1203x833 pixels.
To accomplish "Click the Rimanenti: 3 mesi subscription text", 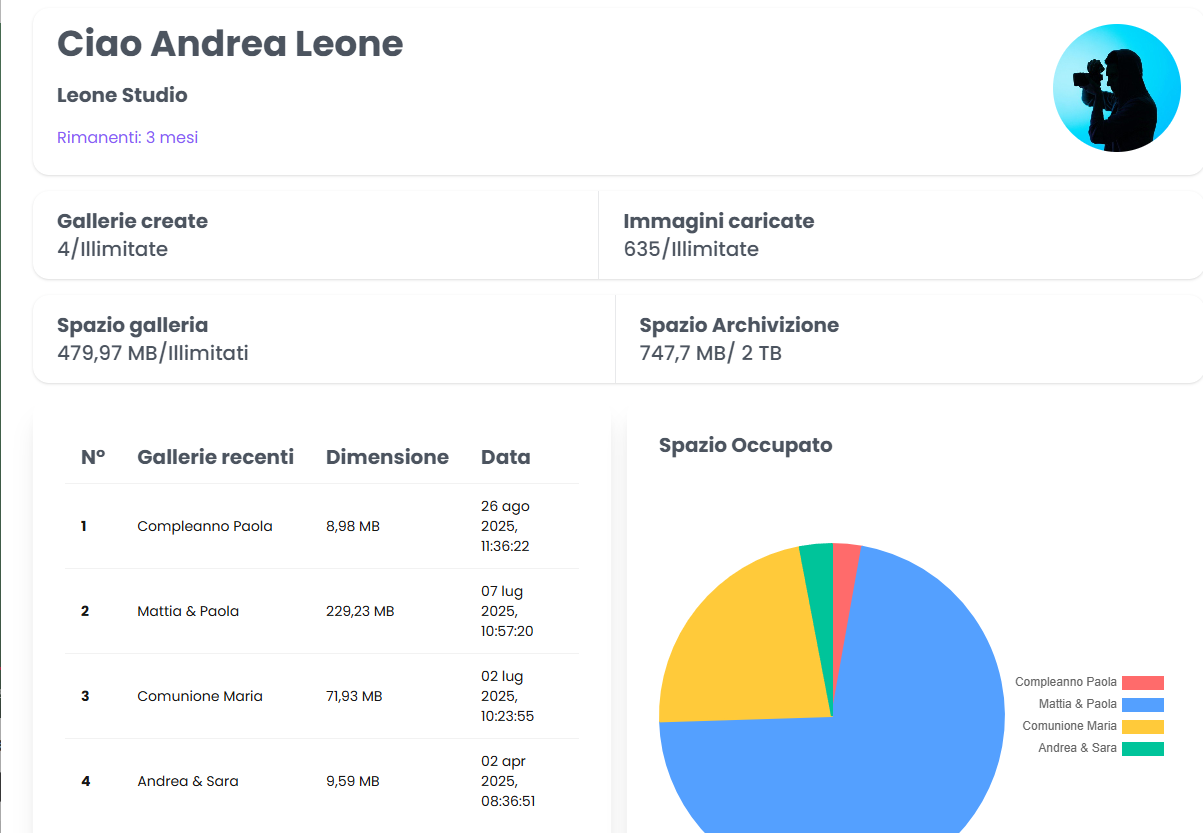I will 128,138.
